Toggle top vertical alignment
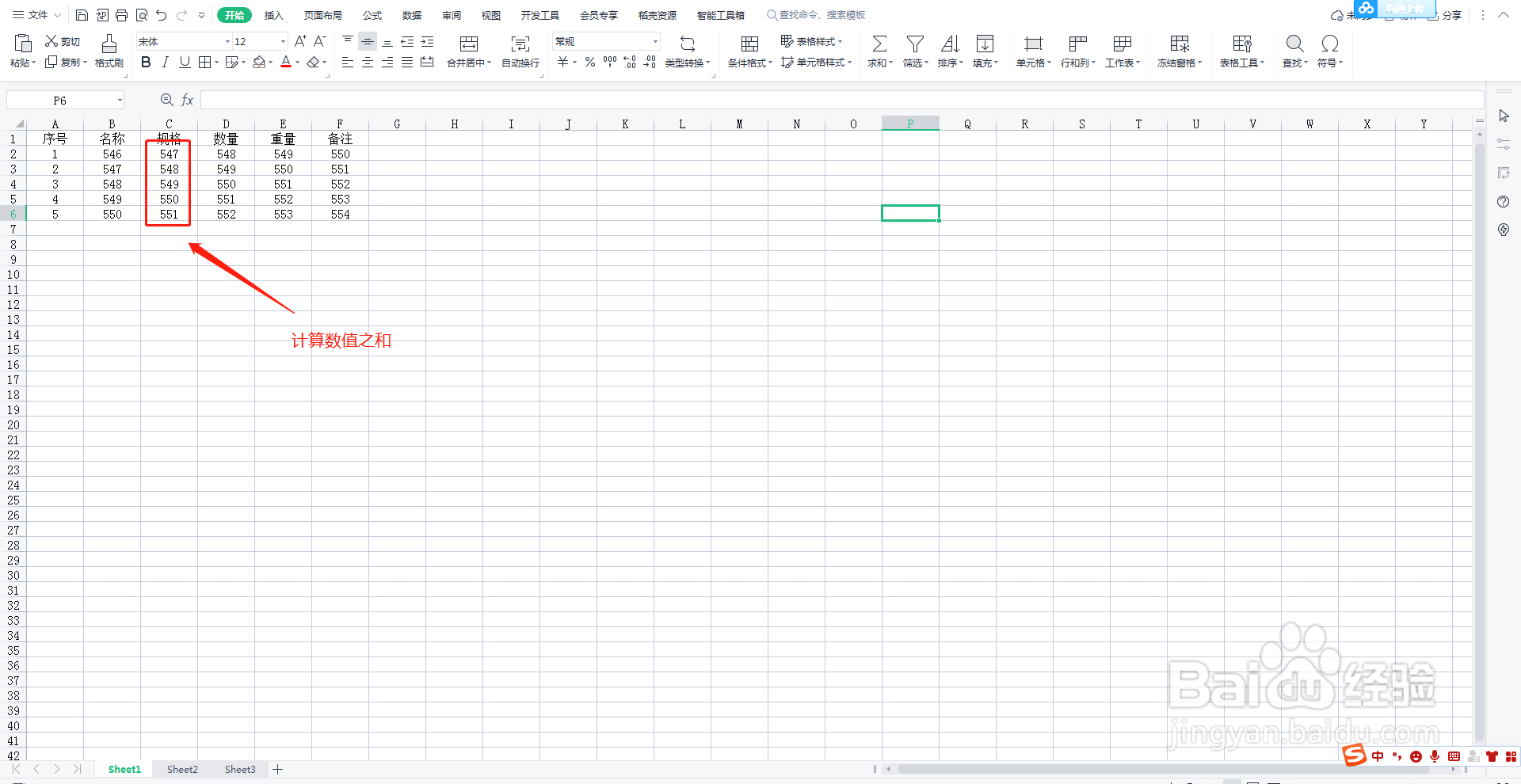 [348, 41]
